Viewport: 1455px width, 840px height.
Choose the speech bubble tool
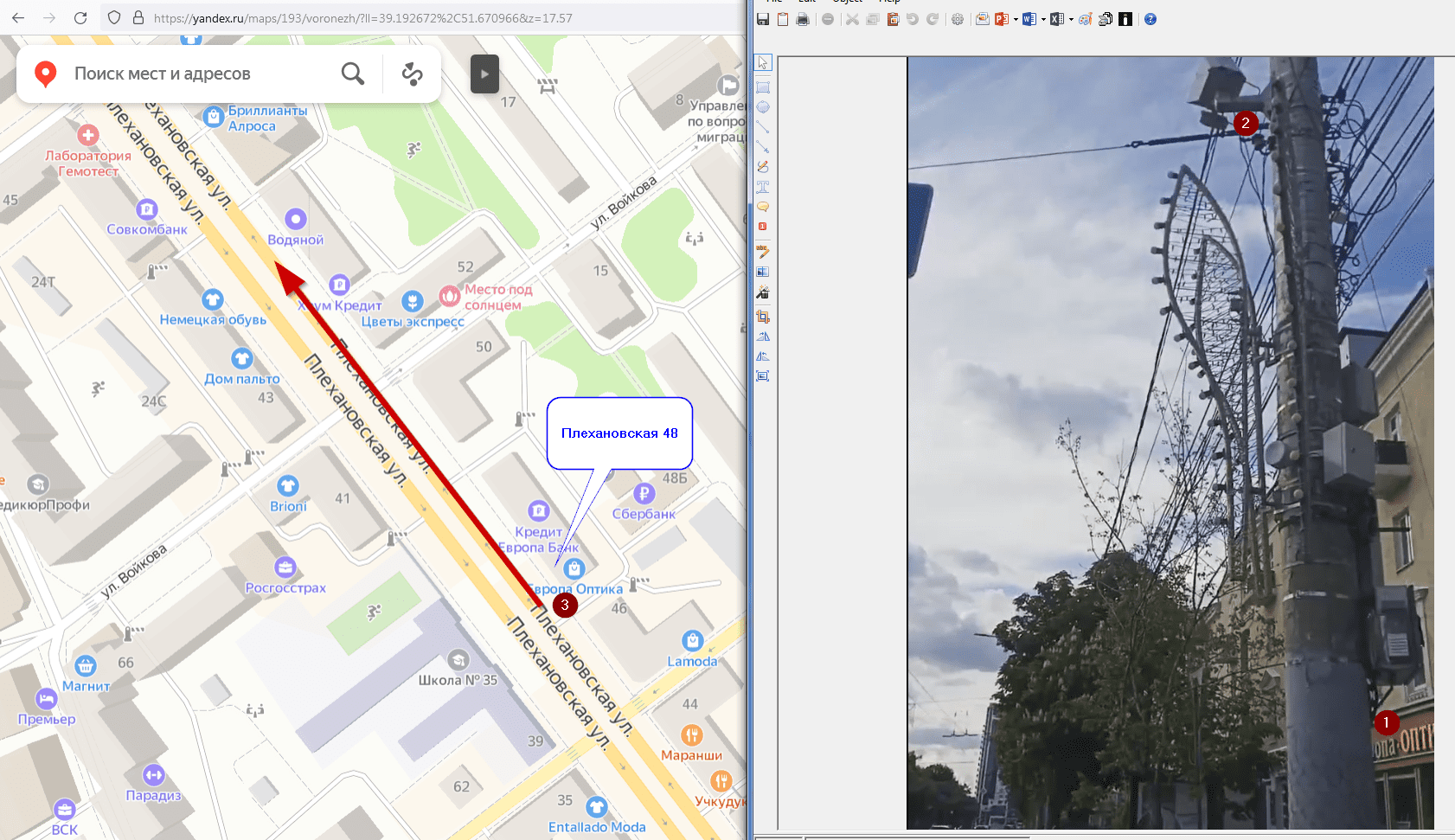[x=763, y=207]
